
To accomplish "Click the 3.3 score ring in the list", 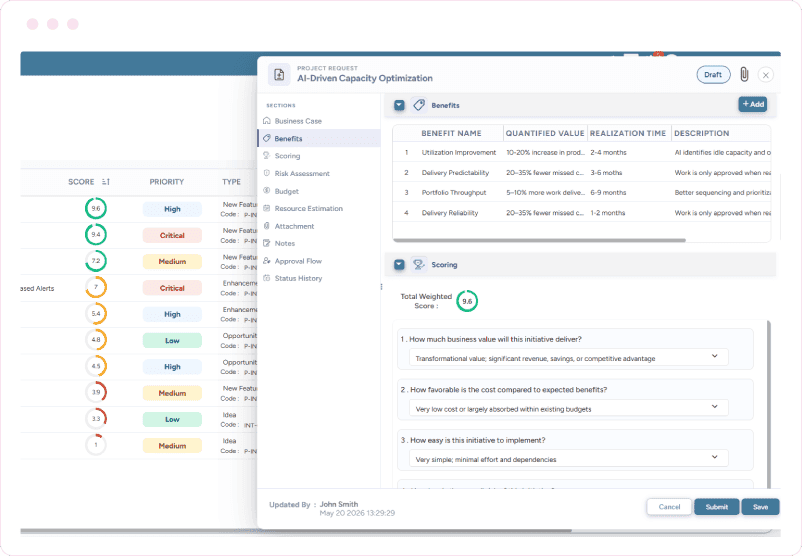I will [96, 418].
